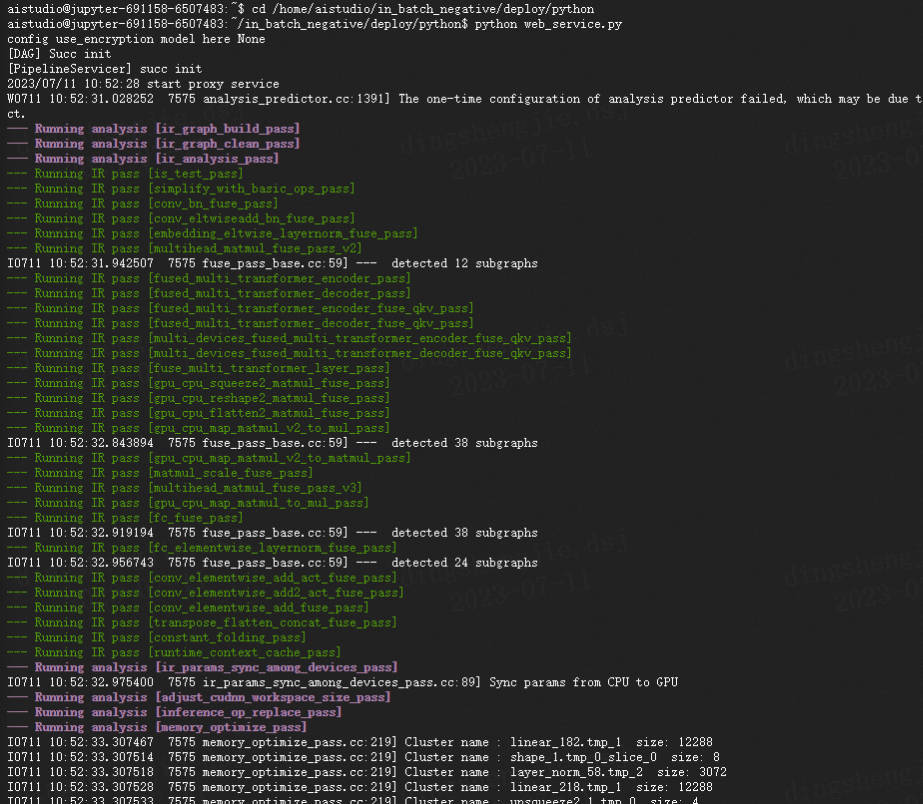Click the ir_graph_build_pass analysis line

pos(153,129)
